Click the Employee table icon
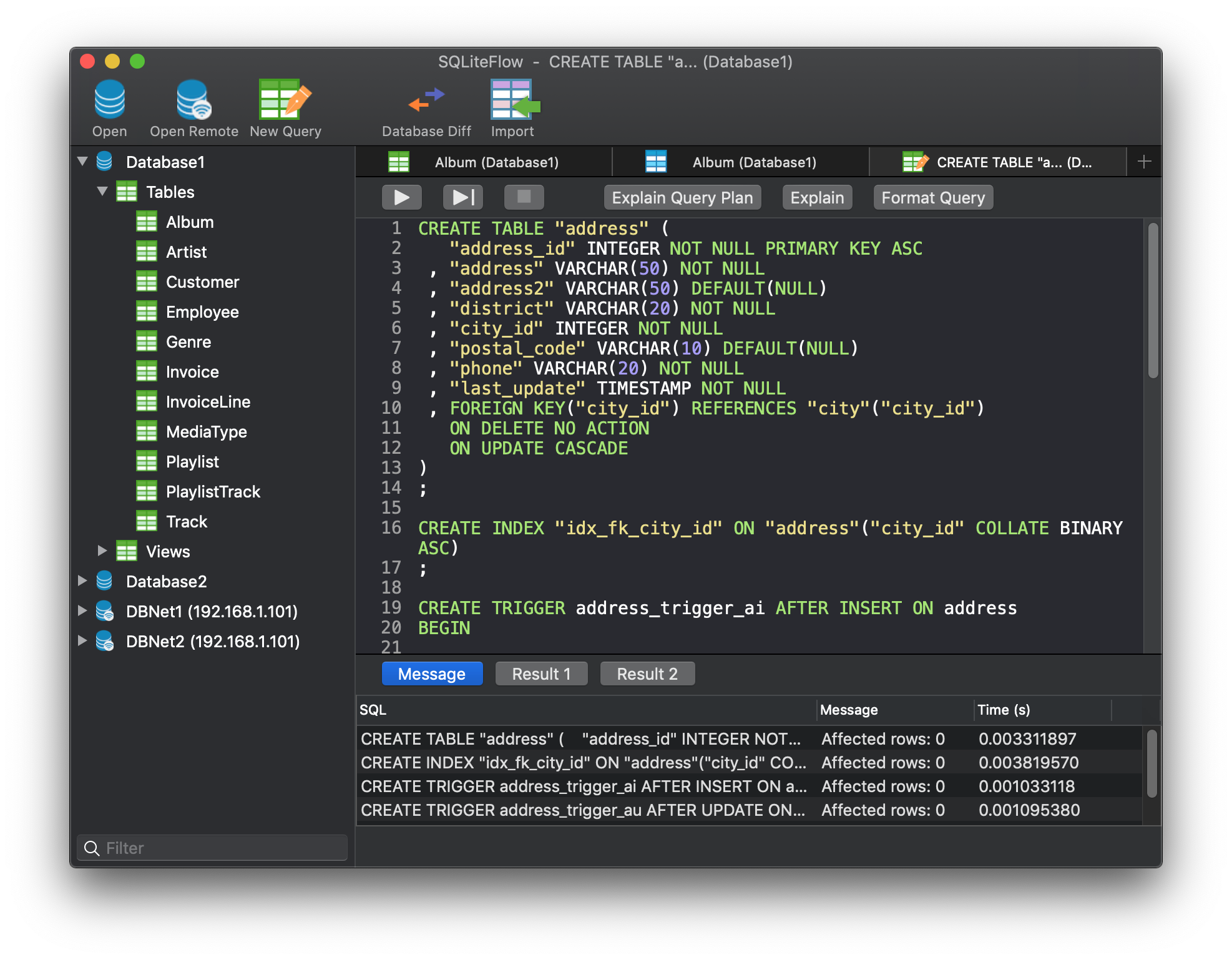 (147, 312)
